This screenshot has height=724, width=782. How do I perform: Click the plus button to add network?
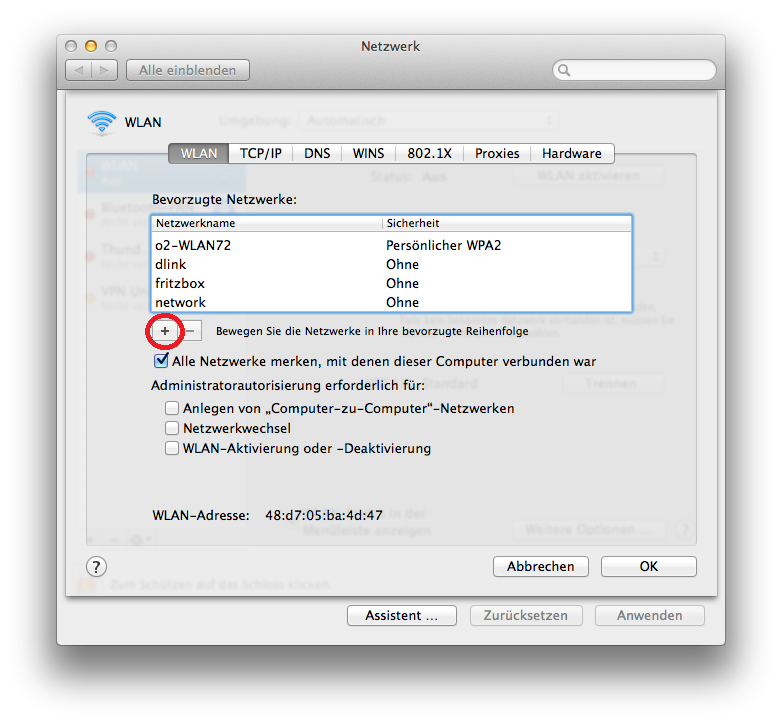coord(165,331)
